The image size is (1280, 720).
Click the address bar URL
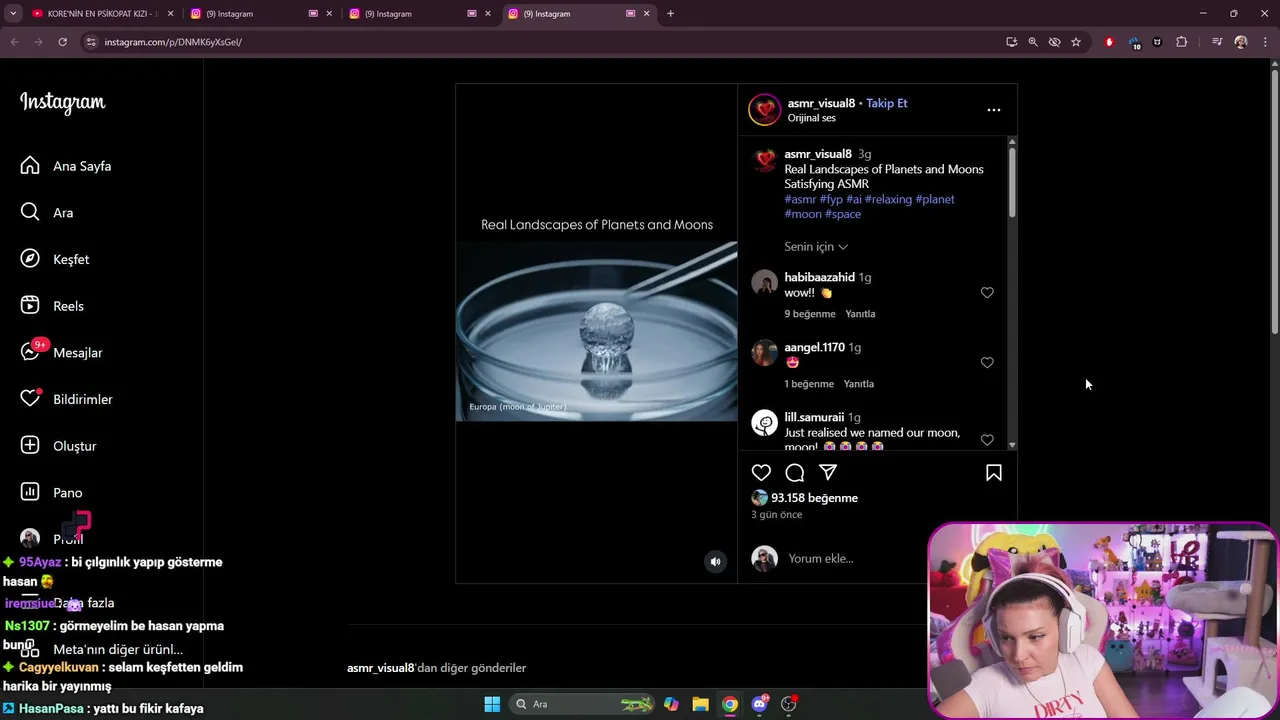[x=173, y=42]
